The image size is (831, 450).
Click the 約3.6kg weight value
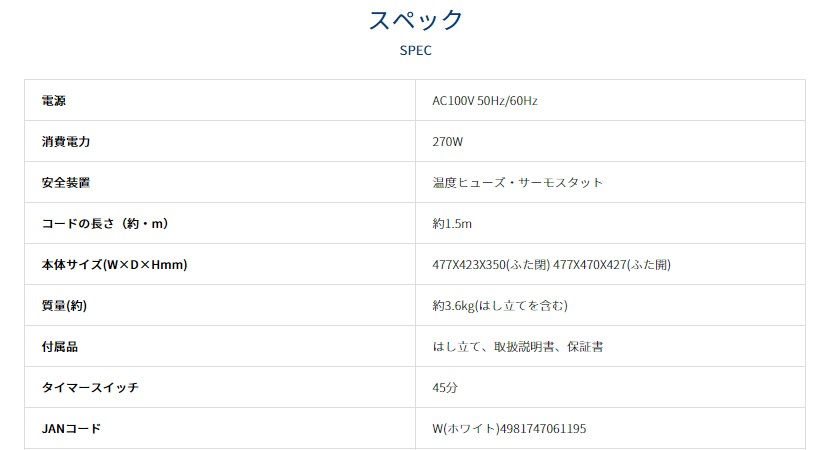point(500,305)
